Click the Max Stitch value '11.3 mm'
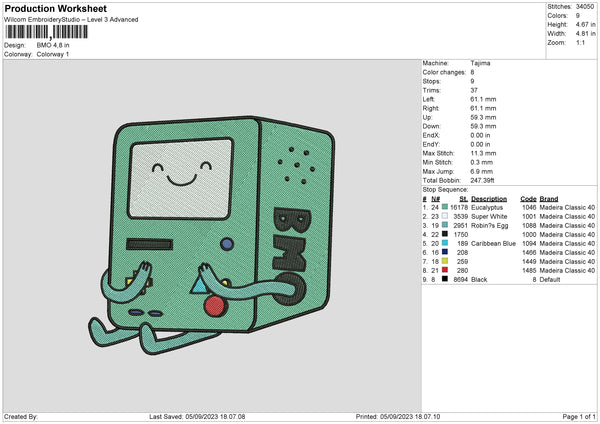Viewport: 600px width, 424px height. point(483,153)
